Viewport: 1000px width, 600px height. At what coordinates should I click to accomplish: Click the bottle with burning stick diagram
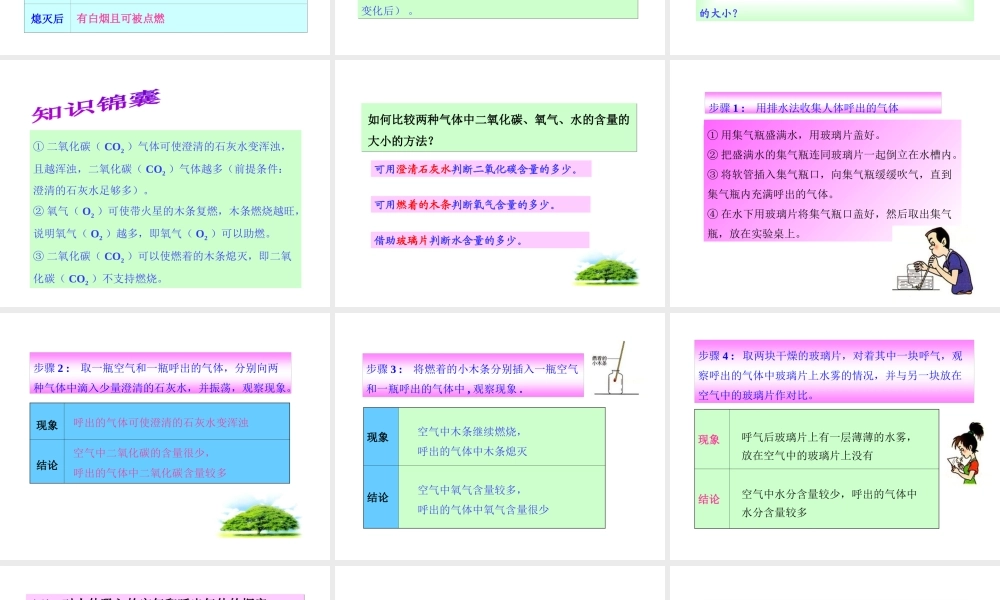tap(615, 369)
